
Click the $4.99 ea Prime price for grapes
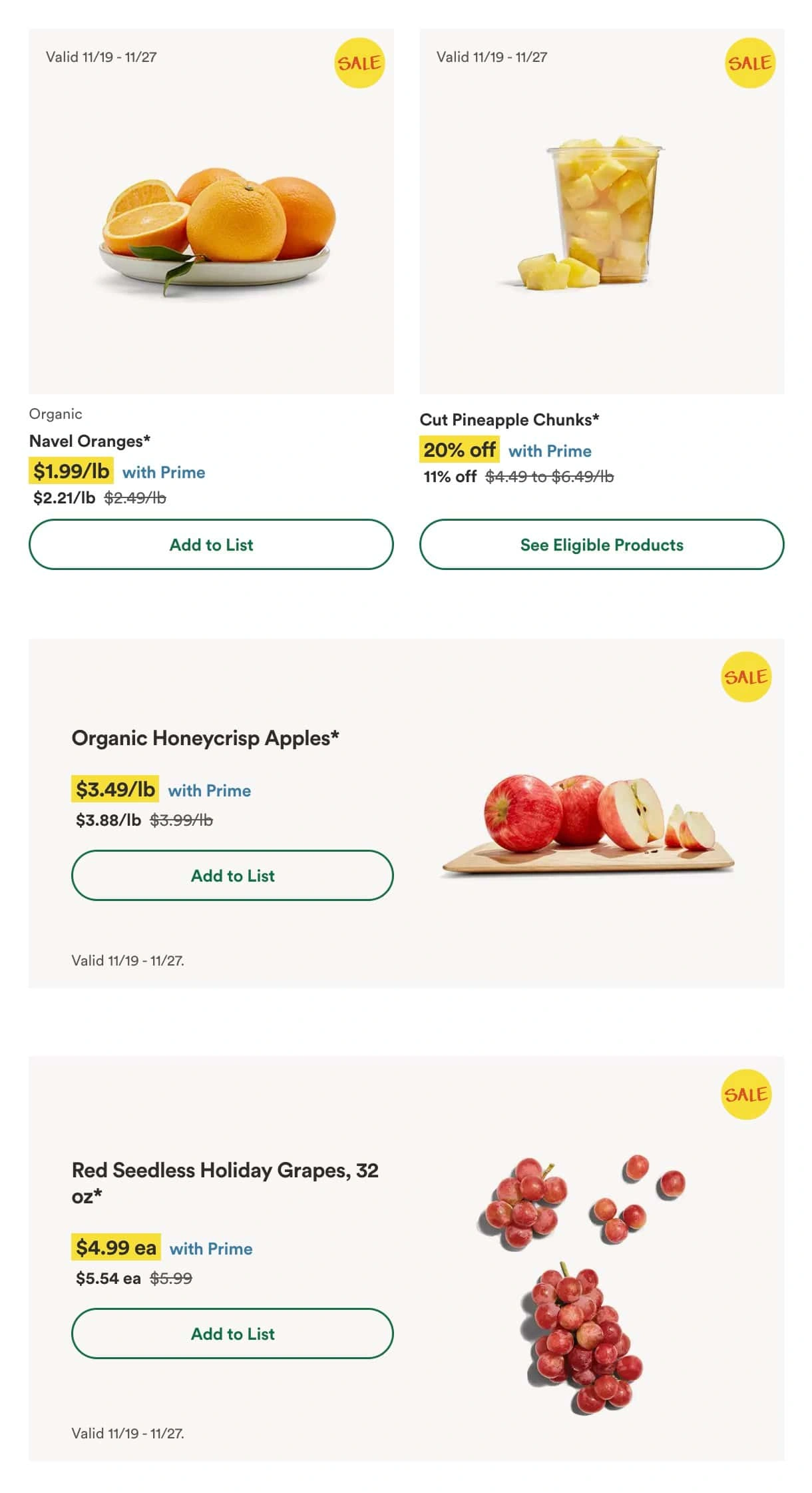(116, 1247)
